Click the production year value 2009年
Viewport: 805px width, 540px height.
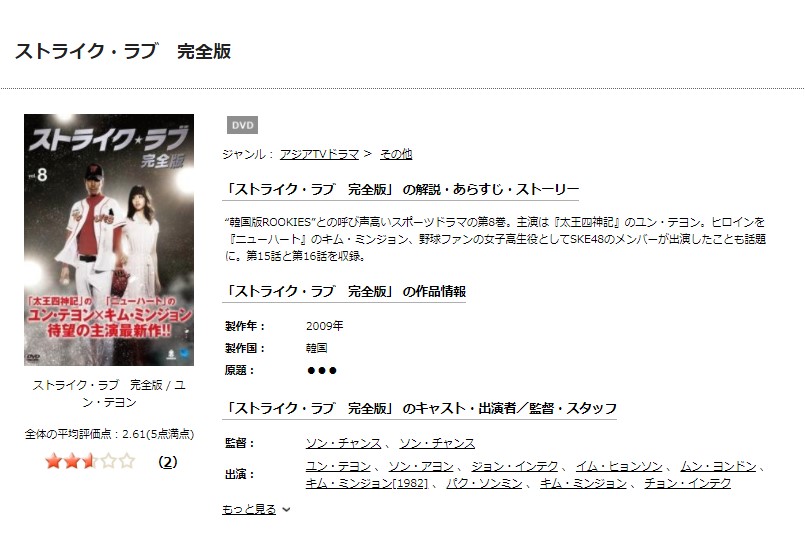coord(324,326)
